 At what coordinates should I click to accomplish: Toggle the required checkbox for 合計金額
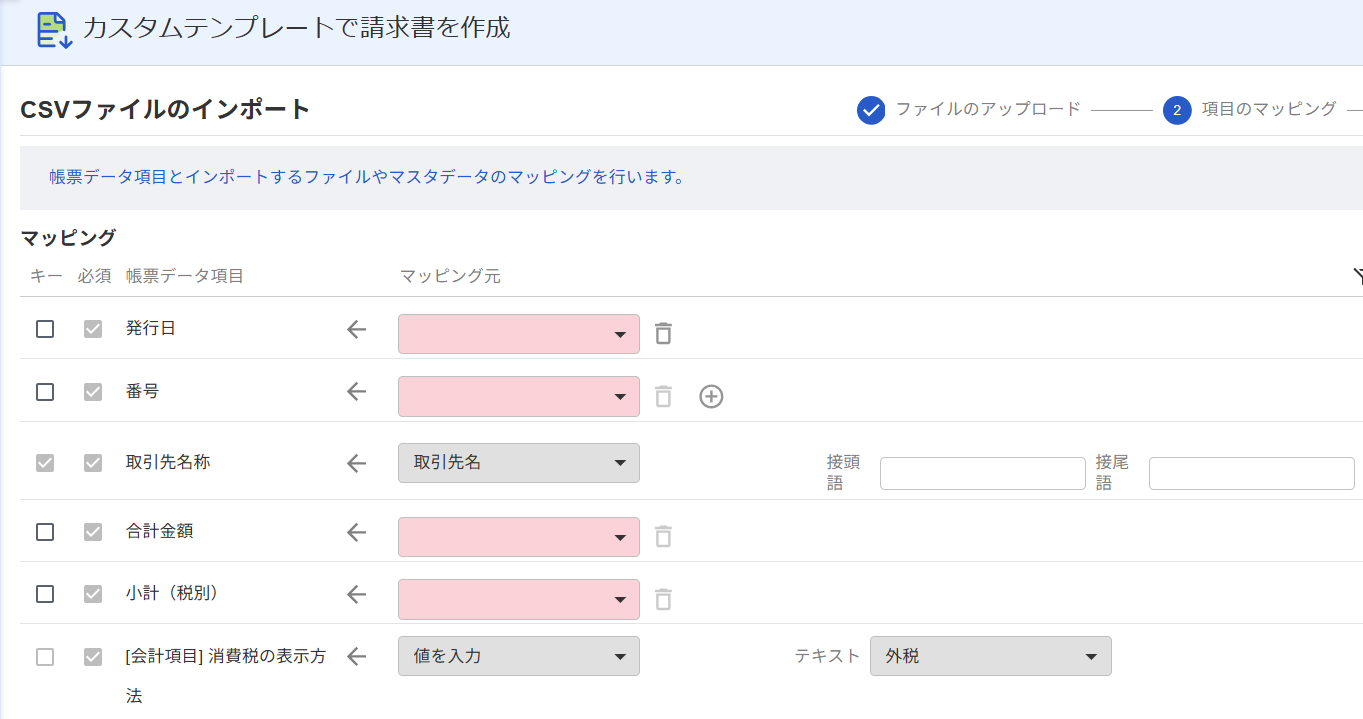(x=93, y=532)
